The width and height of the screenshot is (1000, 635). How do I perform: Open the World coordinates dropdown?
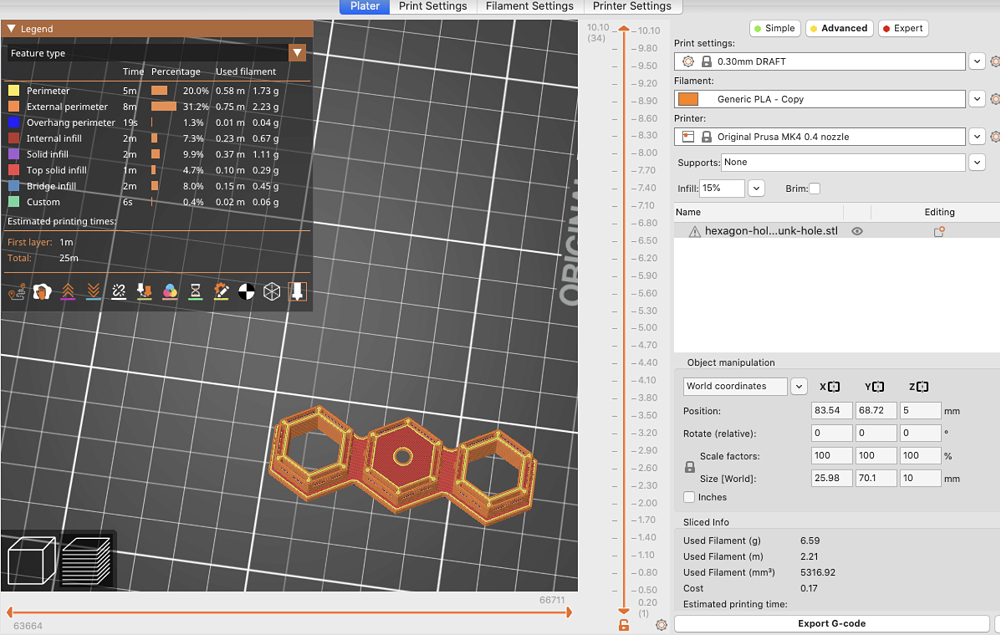click(x=798, y=386)
